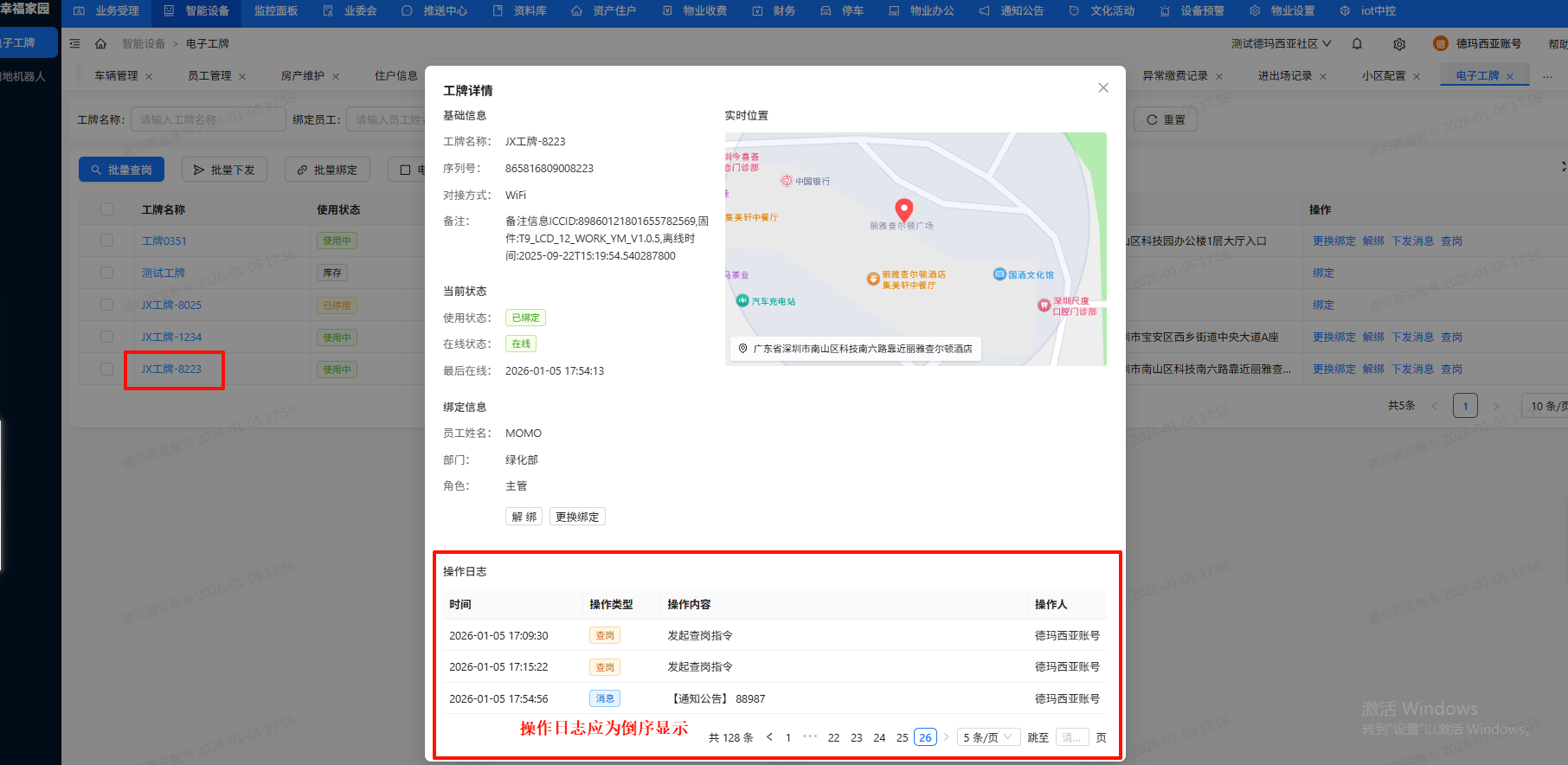Open the 5 条/页 page size dropdown

(988, 737)
